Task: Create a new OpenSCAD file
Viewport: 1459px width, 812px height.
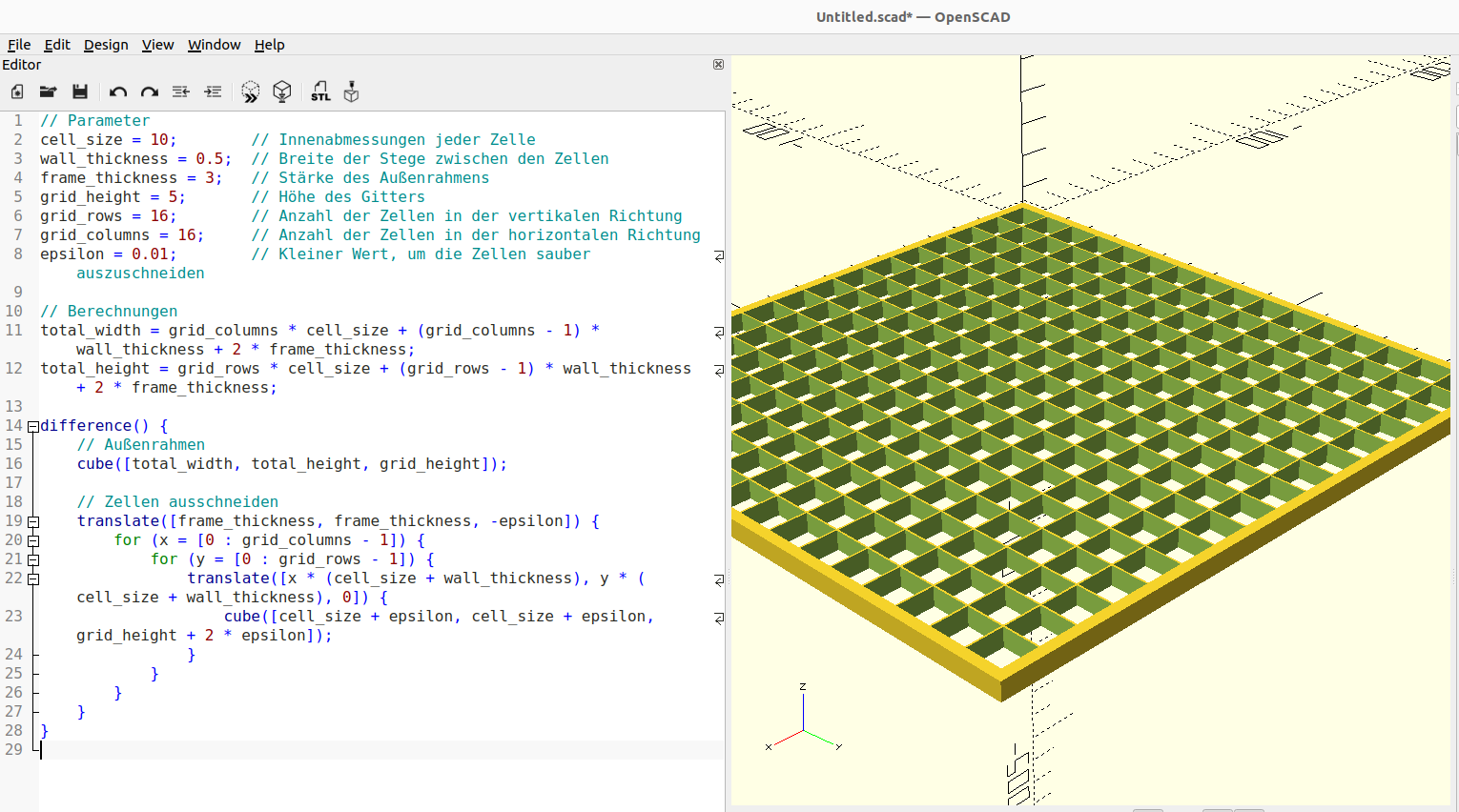Action: click(x=16, y=91)
